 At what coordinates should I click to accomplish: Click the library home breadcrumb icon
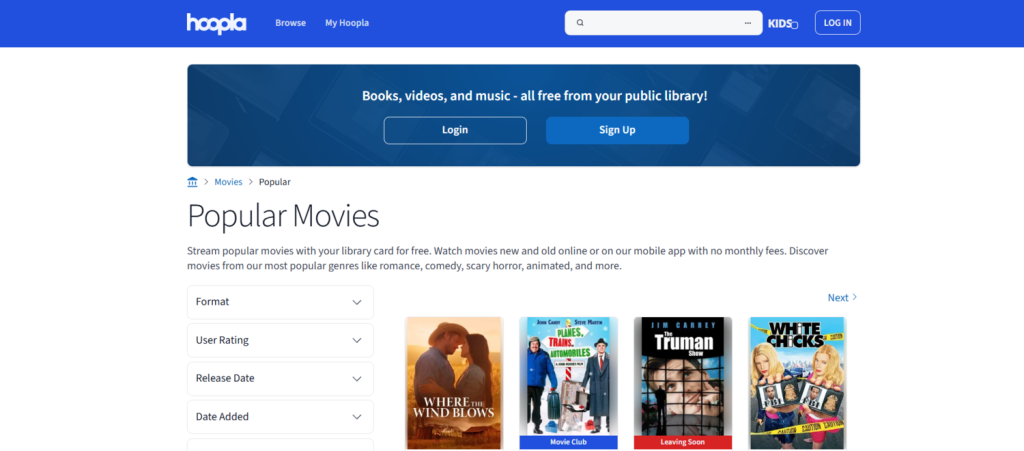(x=192, y=182)
